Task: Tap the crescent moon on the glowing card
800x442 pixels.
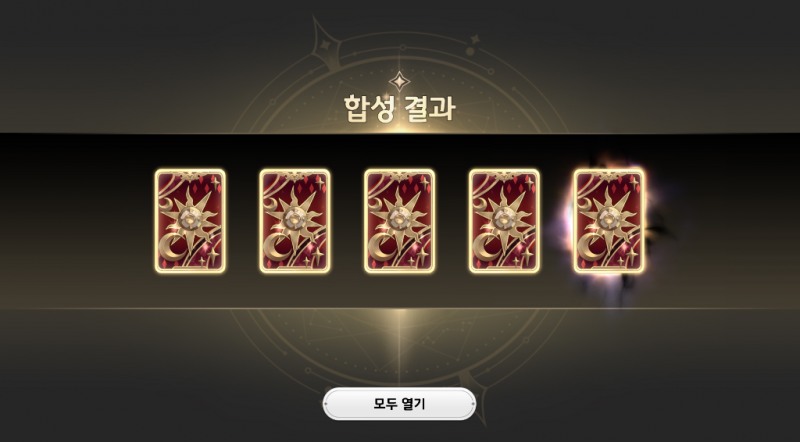Action: [592, 248]
